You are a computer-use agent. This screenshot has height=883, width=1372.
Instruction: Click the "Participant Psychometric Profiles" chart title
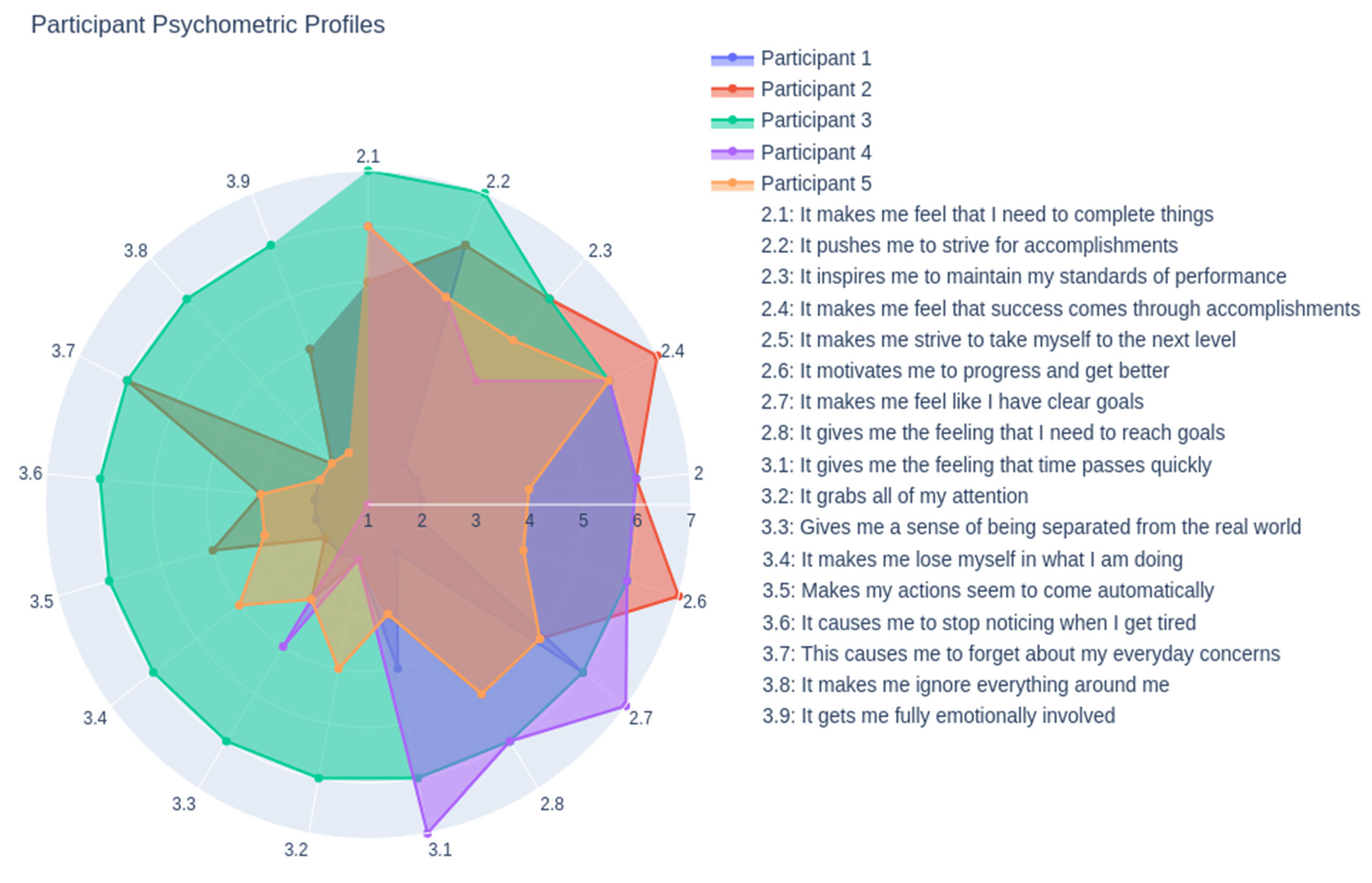[208, 25]
